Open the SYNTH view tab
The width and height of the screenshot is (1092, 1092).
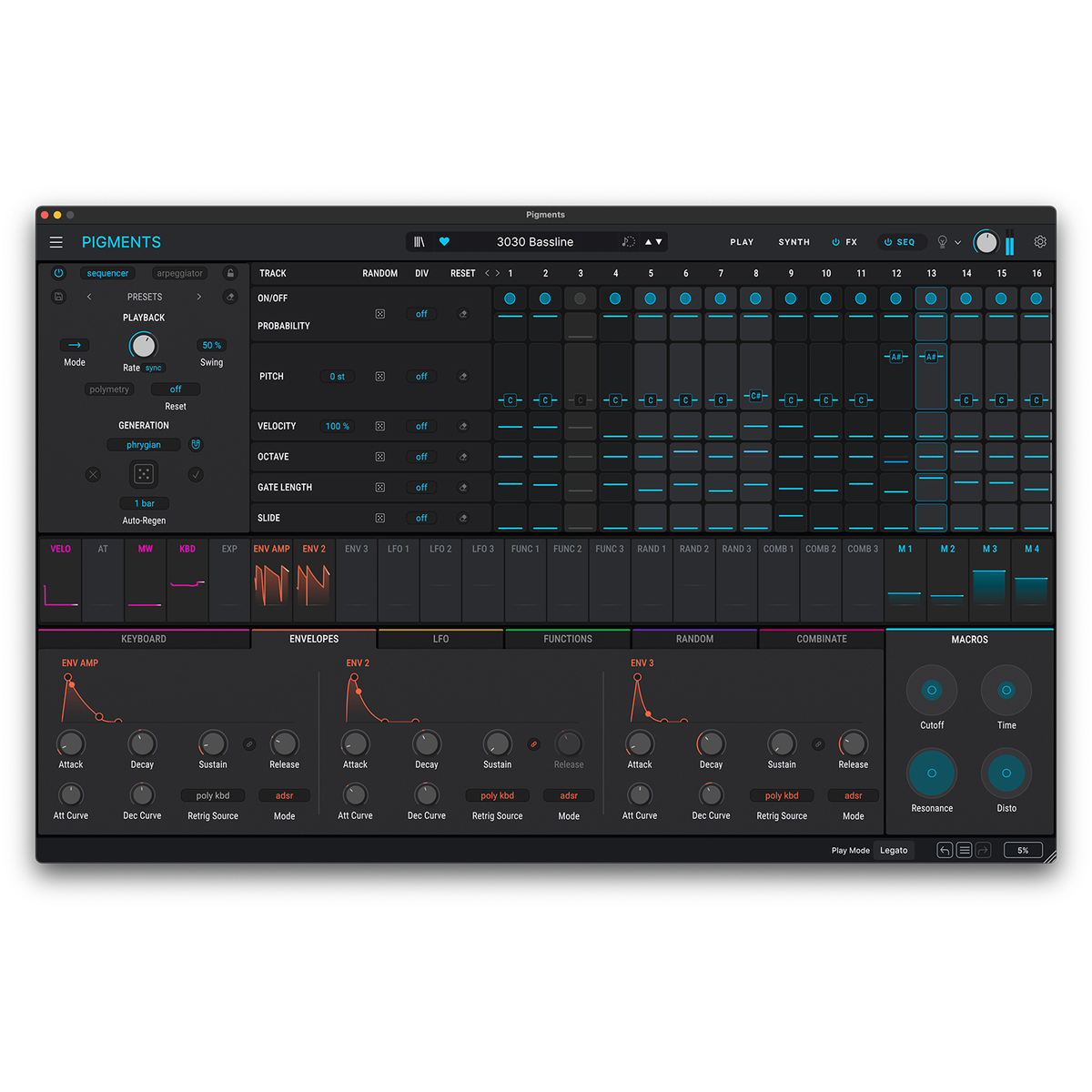click(x=794, y=242)
